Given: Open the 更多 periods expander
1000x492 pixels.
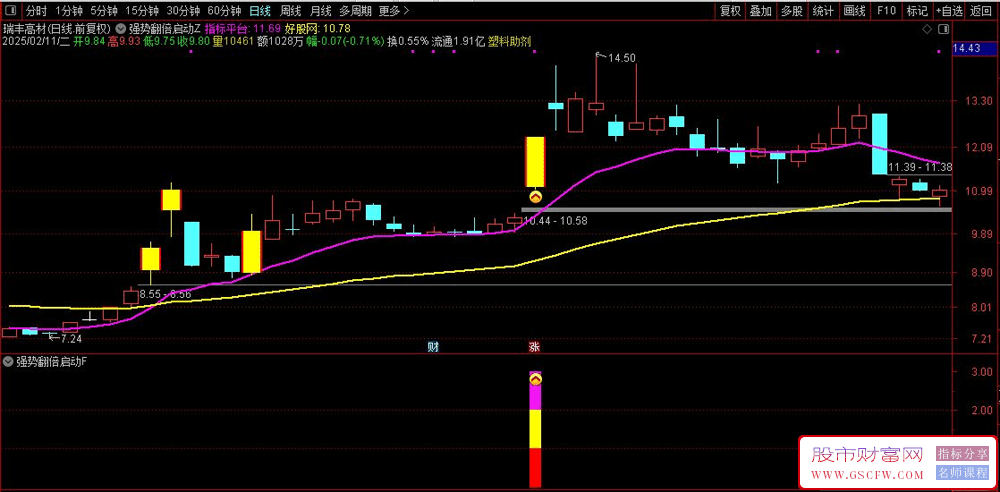Looking at the screenshot, I should 394,11.
